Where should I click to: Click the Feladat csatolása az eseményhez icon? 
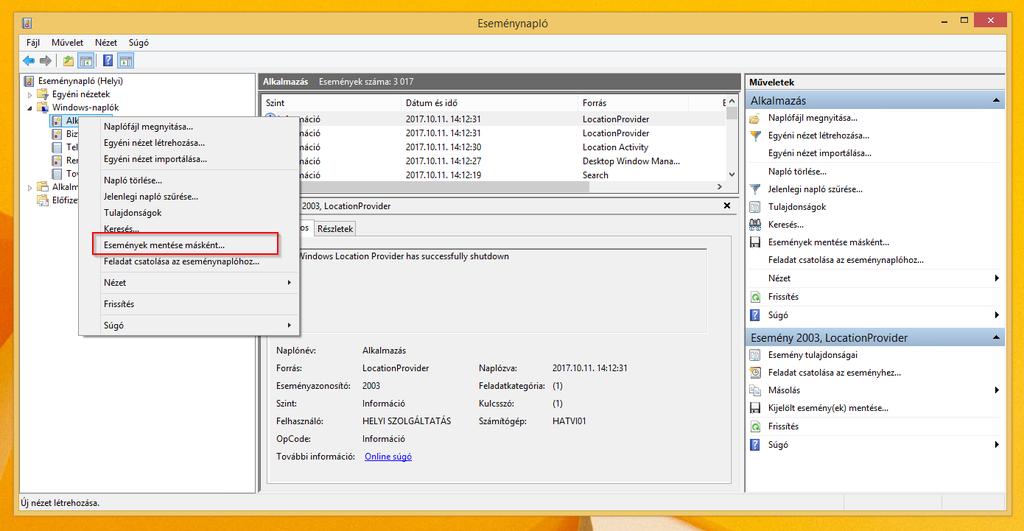(755, 373)
